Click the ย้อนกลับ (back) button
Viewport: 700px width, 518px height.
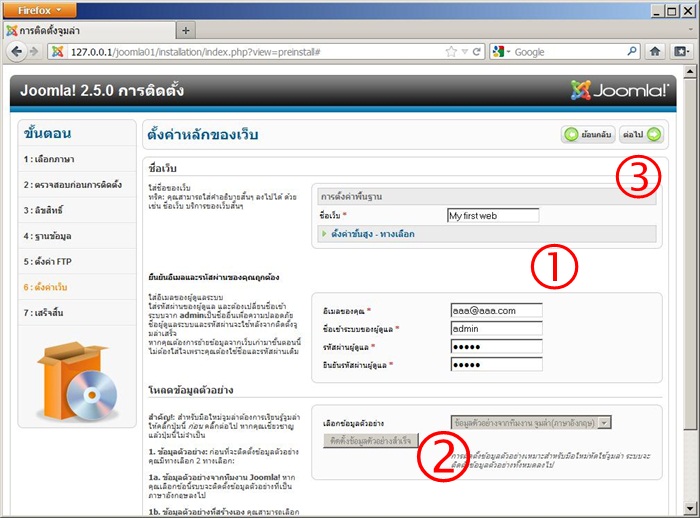click(588, 134)
